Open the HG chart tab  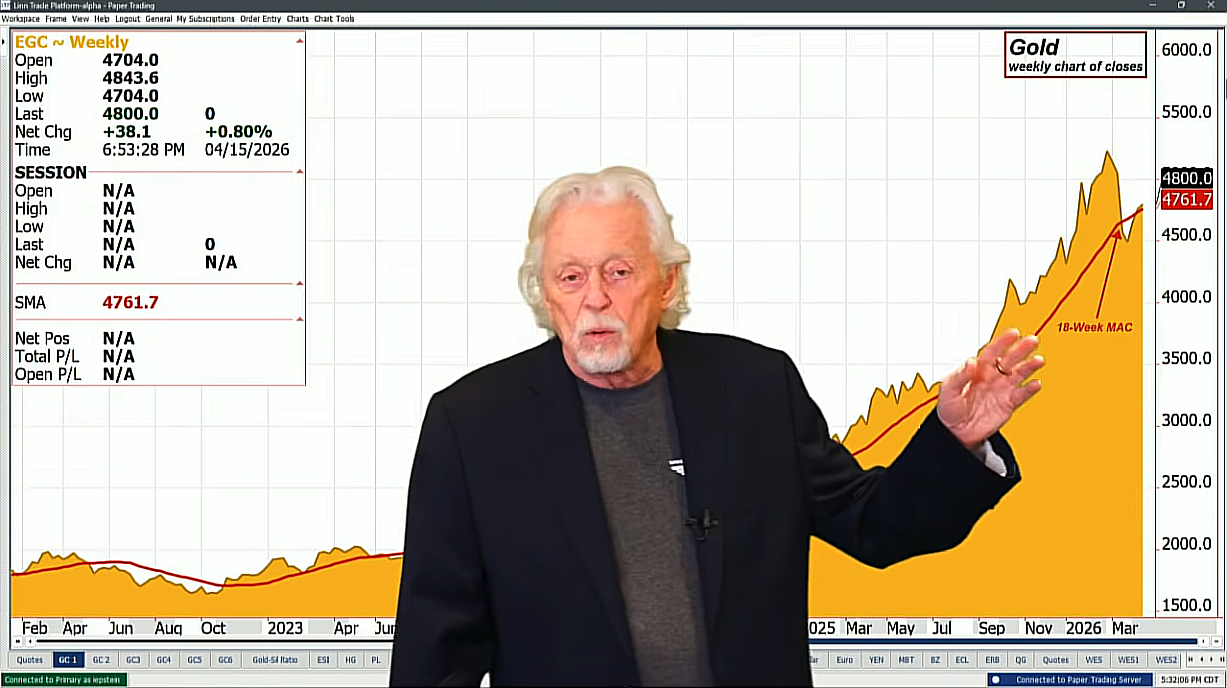tap(350, 660)
